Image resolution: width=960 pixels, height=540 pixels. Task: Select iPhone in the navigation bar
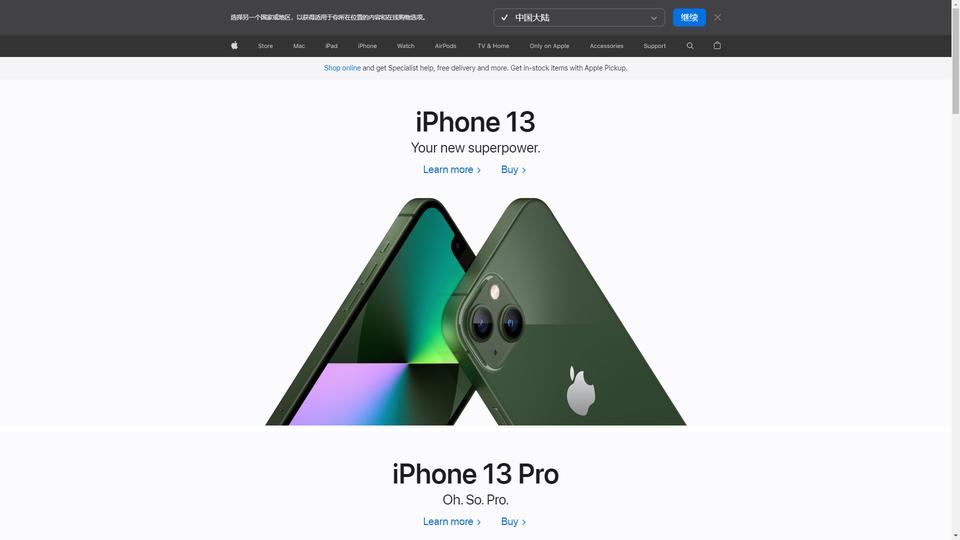tap(367, 46)
